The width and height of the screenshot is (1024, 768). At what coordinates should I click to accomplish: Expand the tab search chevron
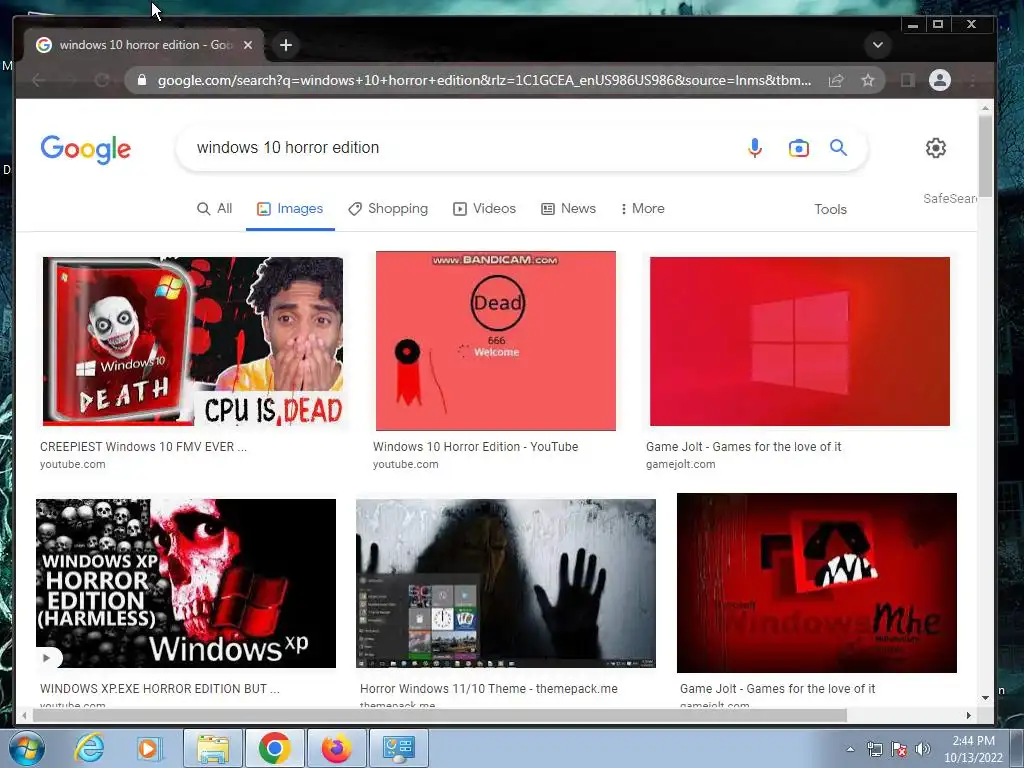(878, 45)
